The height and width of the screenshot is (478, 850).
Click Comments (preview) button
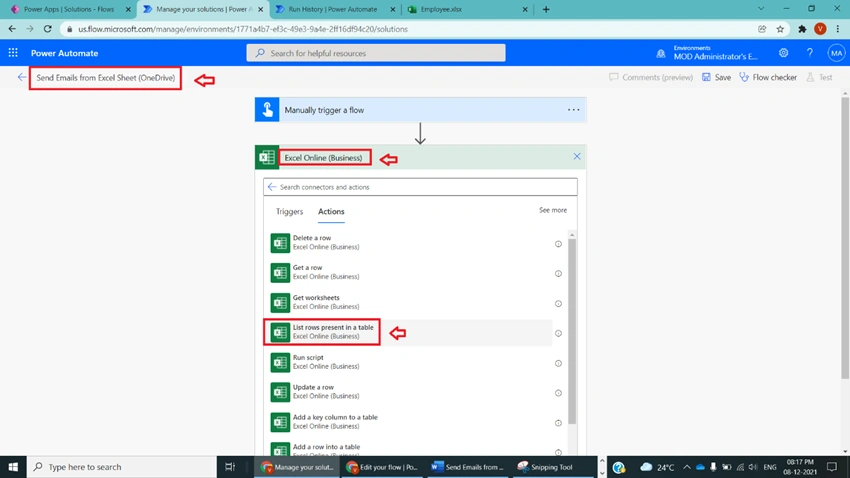pyautogui.click(x=651, y=77)
